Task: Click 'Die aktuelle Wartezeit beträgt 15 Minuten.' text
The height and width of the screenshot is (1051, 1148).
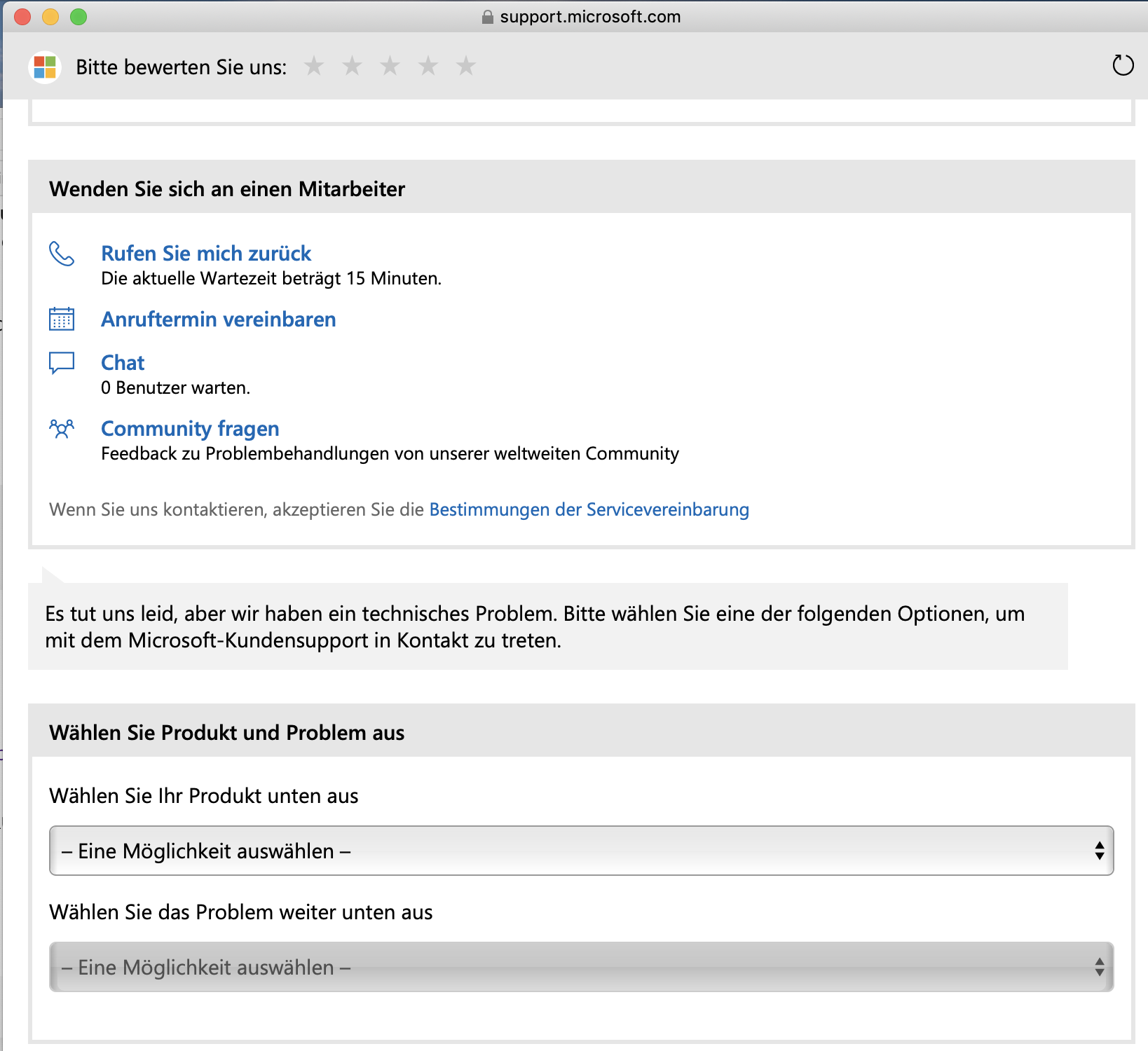Action: [x=271, y=278]
